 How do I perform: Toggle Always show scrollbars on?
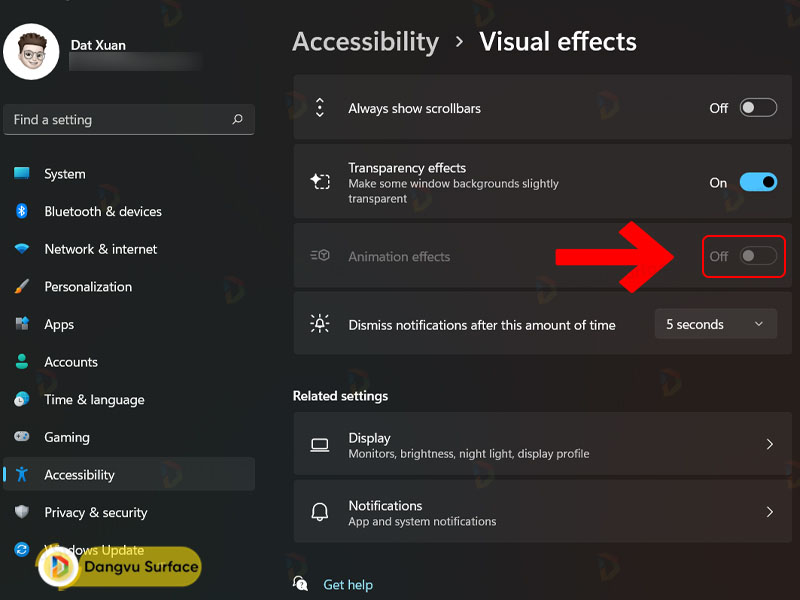tap(757, 107)
